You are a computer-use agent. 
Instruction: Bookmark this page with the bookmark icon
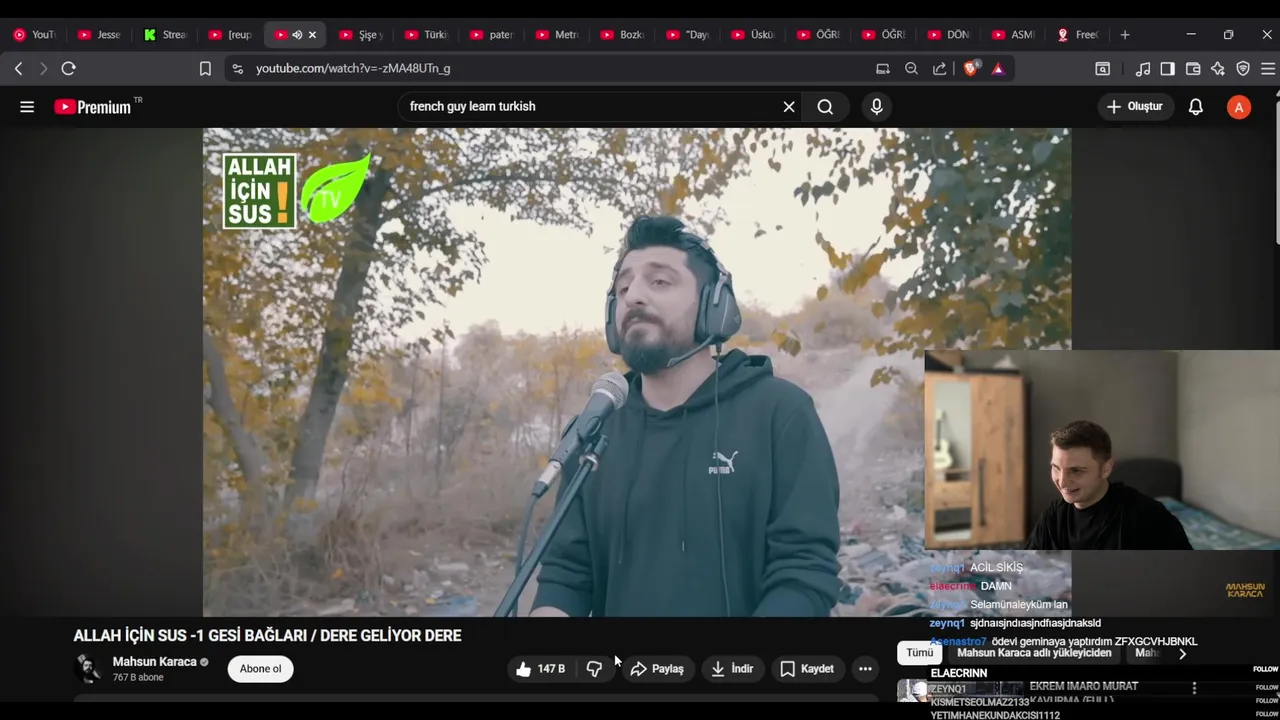[205, 69]
